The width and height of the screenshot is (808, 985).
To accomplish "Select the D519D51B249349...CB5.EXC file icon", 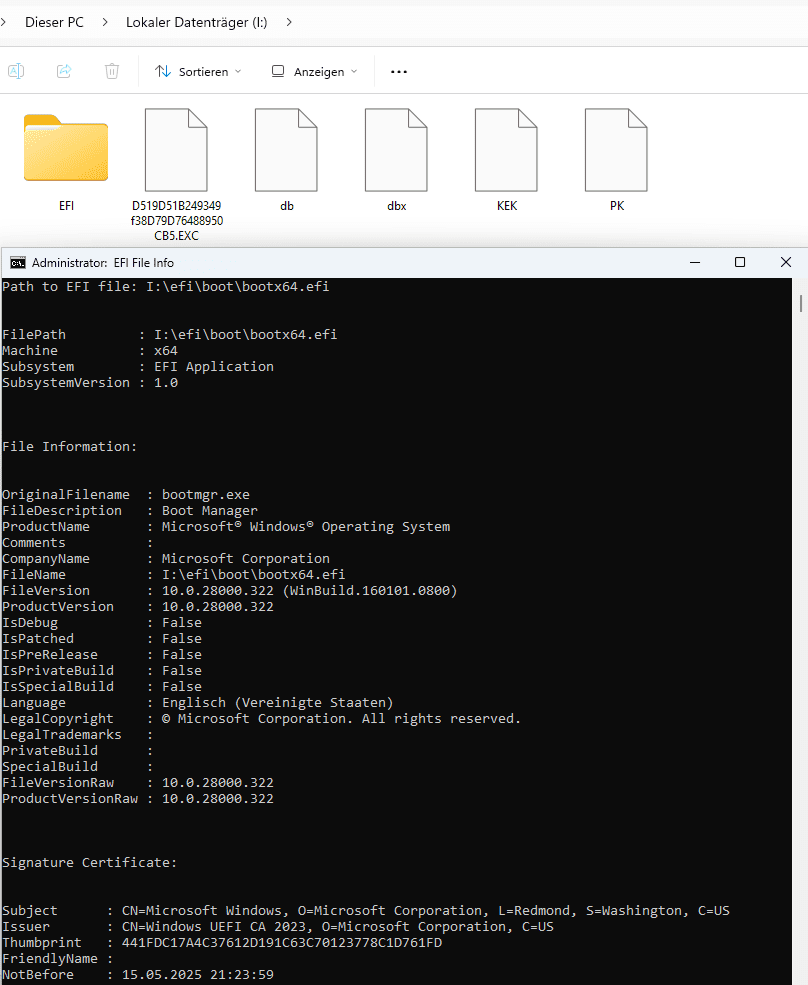I will pos(176,150).
